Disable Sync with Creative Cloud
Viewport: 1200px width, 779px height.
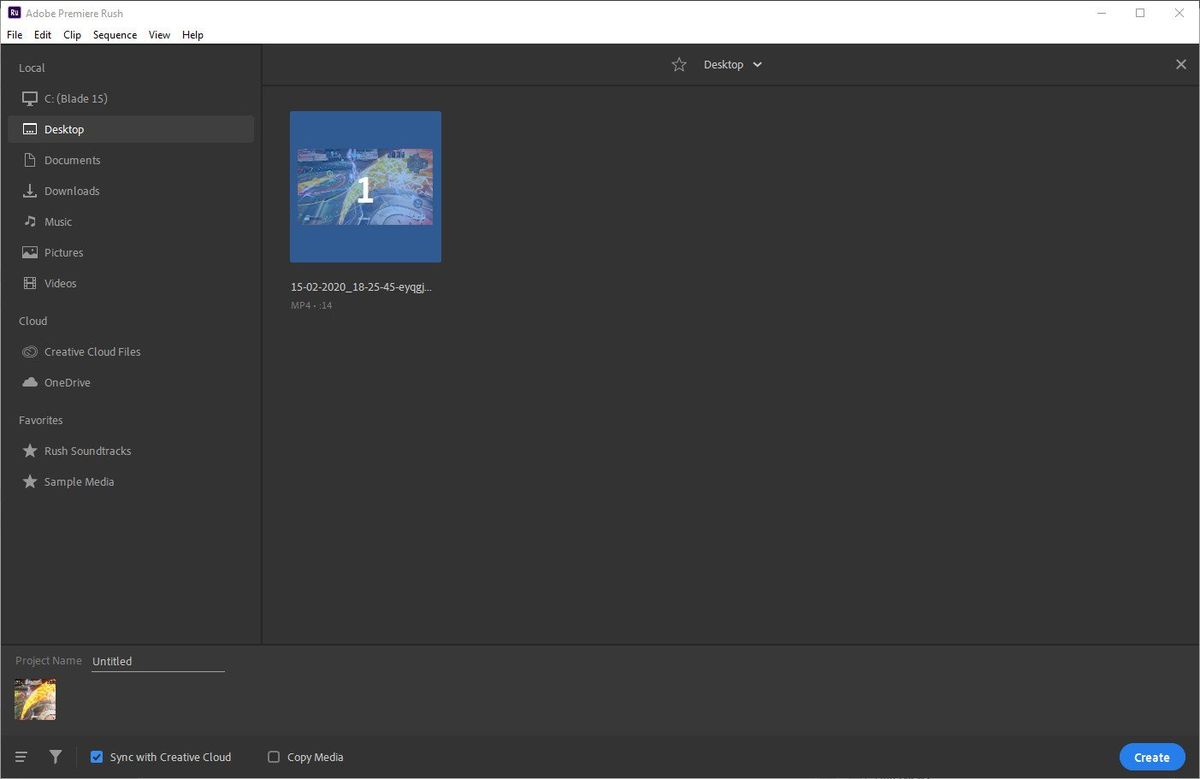[97, 757]
